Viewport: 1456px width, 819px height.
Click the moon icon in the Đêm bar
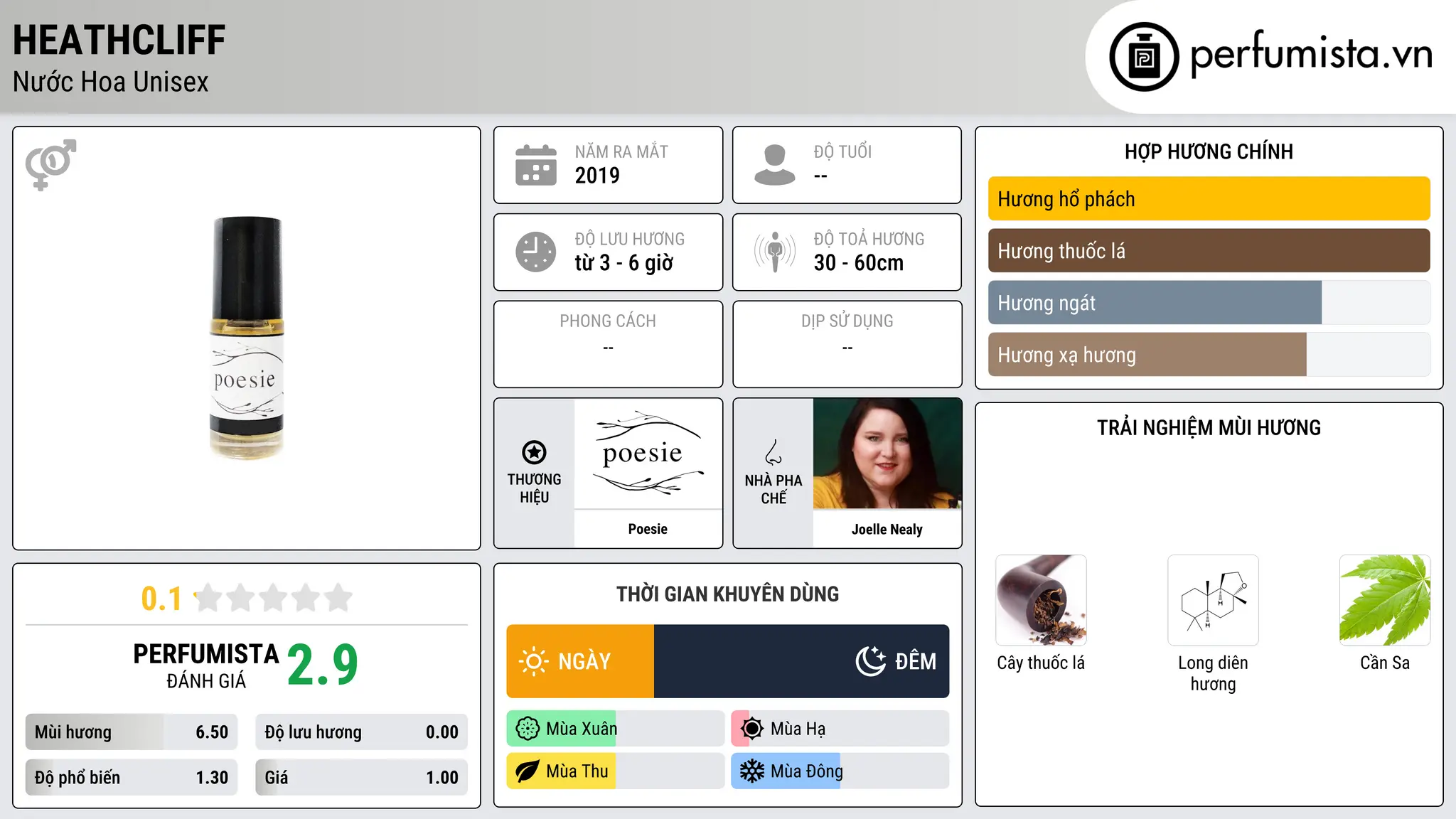point(871,661)
